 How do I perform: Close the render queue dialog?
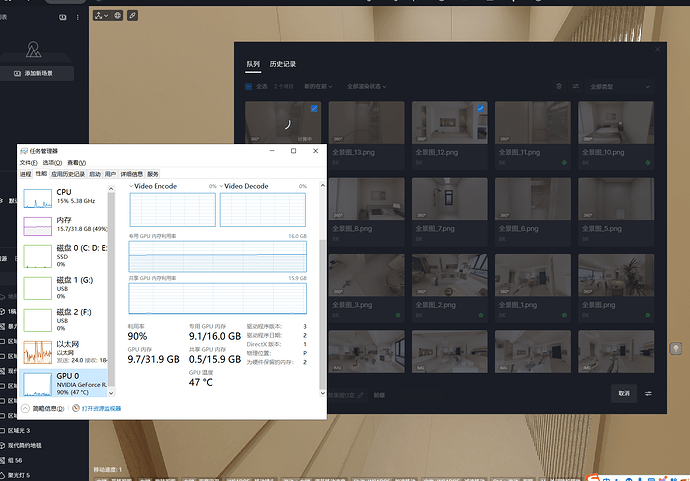pyautogui.click(x=657, y=47)
